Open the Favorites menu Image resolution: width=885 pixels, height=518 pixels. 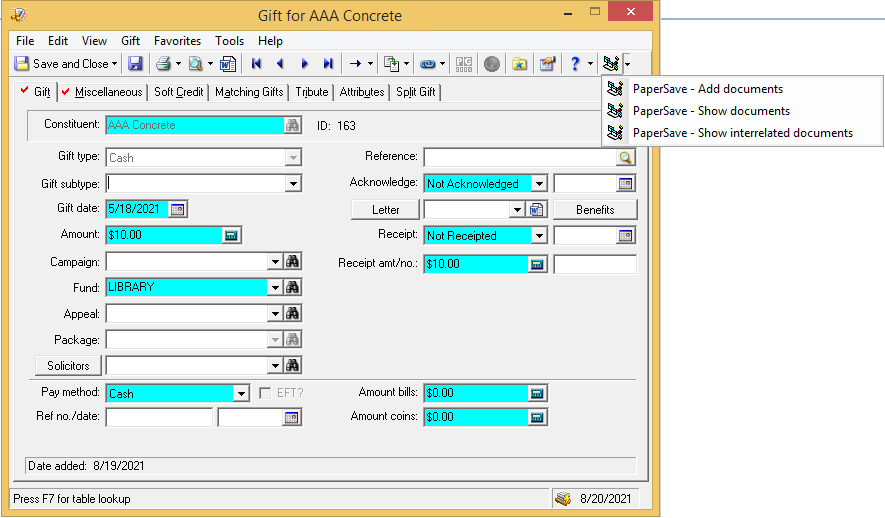point(177,41)
